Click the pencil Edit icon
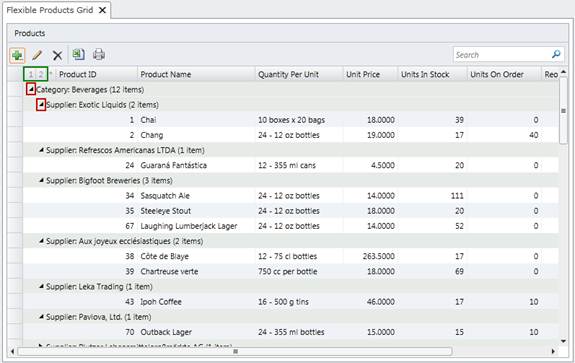575x363 pixels. pyautogui.click(x=37, y=55)
